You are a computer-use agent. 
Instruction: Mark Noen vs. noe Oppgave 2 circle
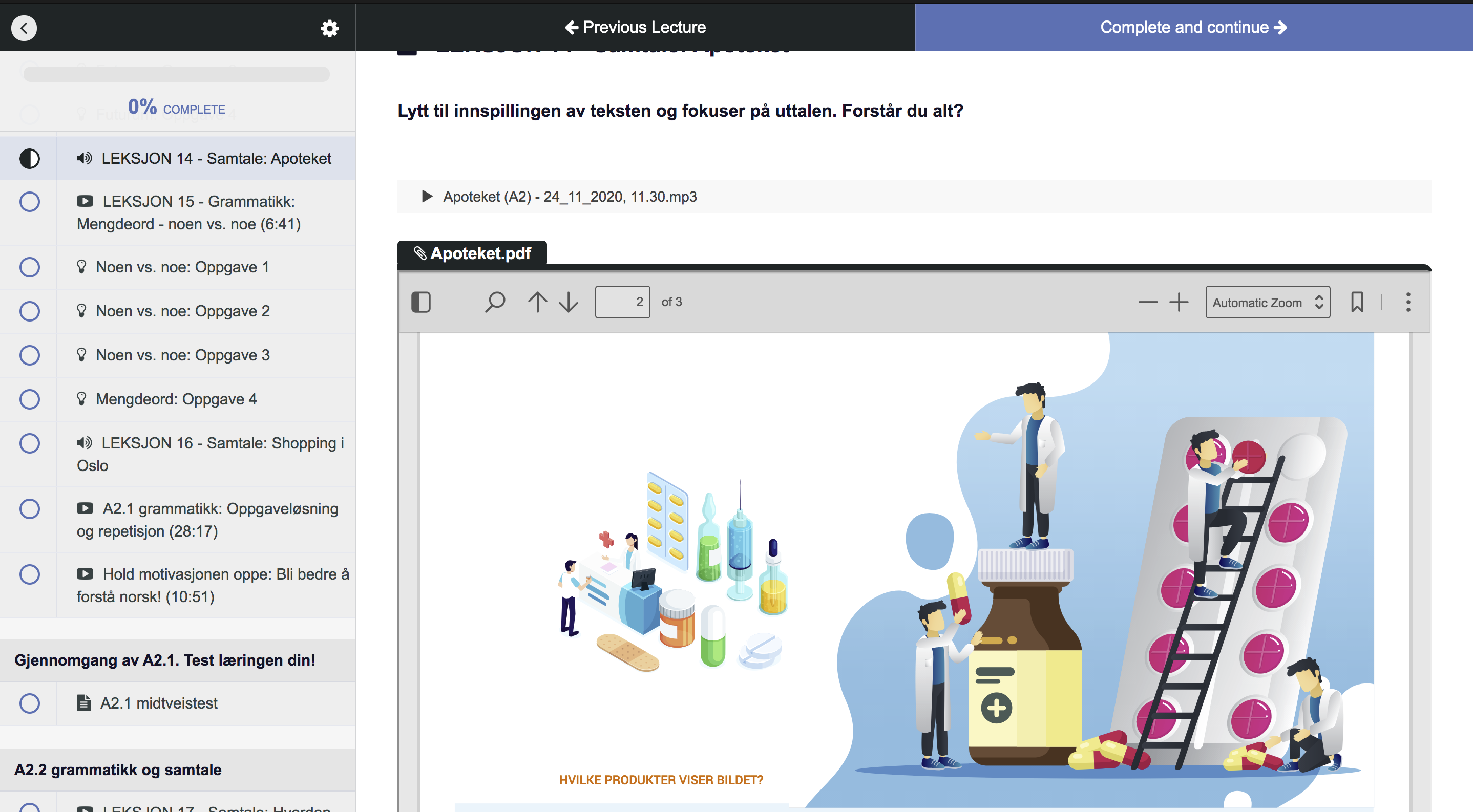[x=30, y=311]
